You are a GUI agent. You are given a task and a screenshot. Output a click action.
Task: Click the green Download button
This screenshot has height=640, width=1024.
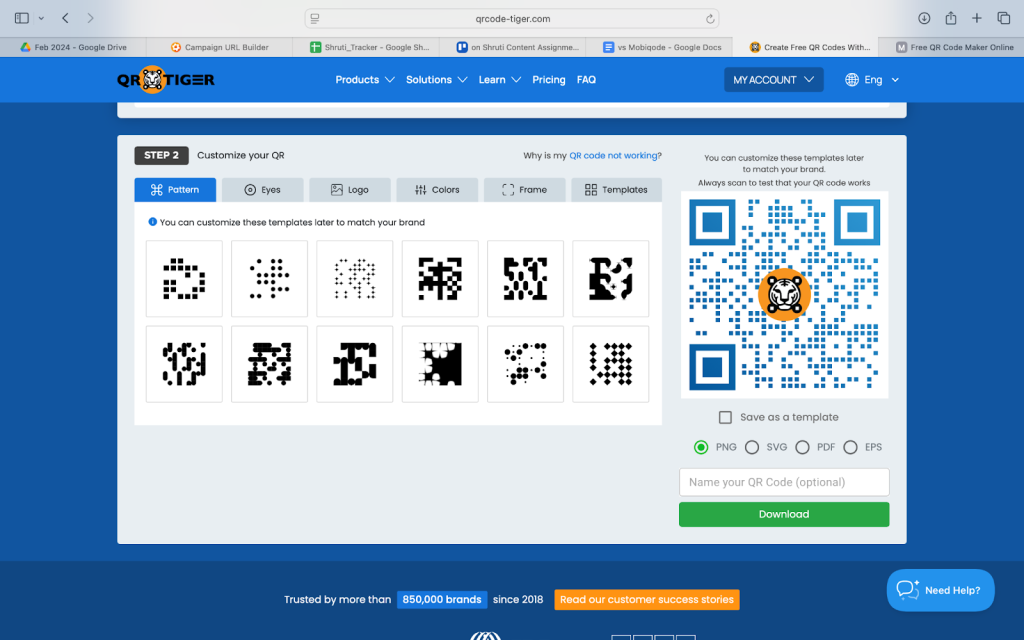point(783,514)
